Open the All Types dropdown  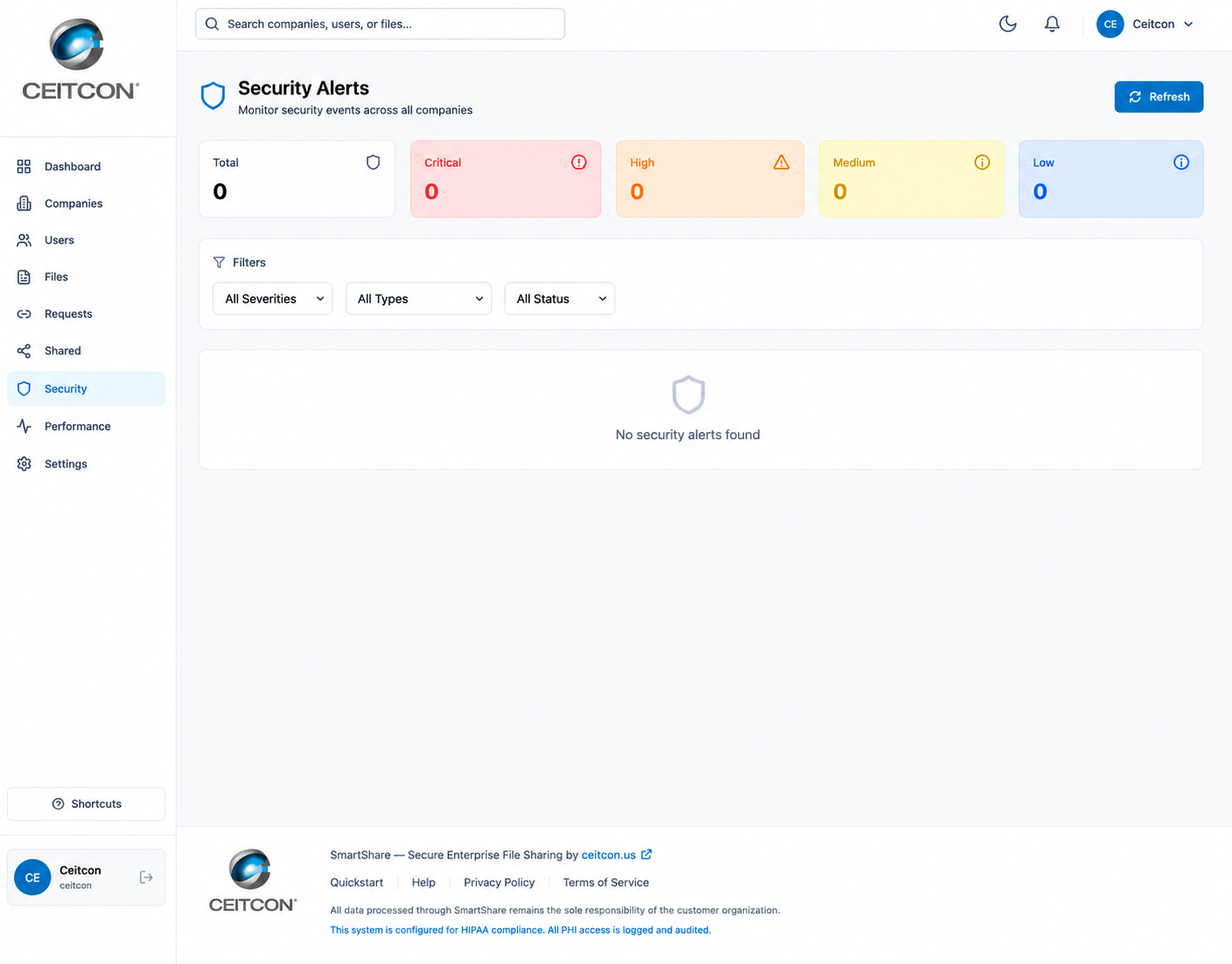(x=419, y=298)
